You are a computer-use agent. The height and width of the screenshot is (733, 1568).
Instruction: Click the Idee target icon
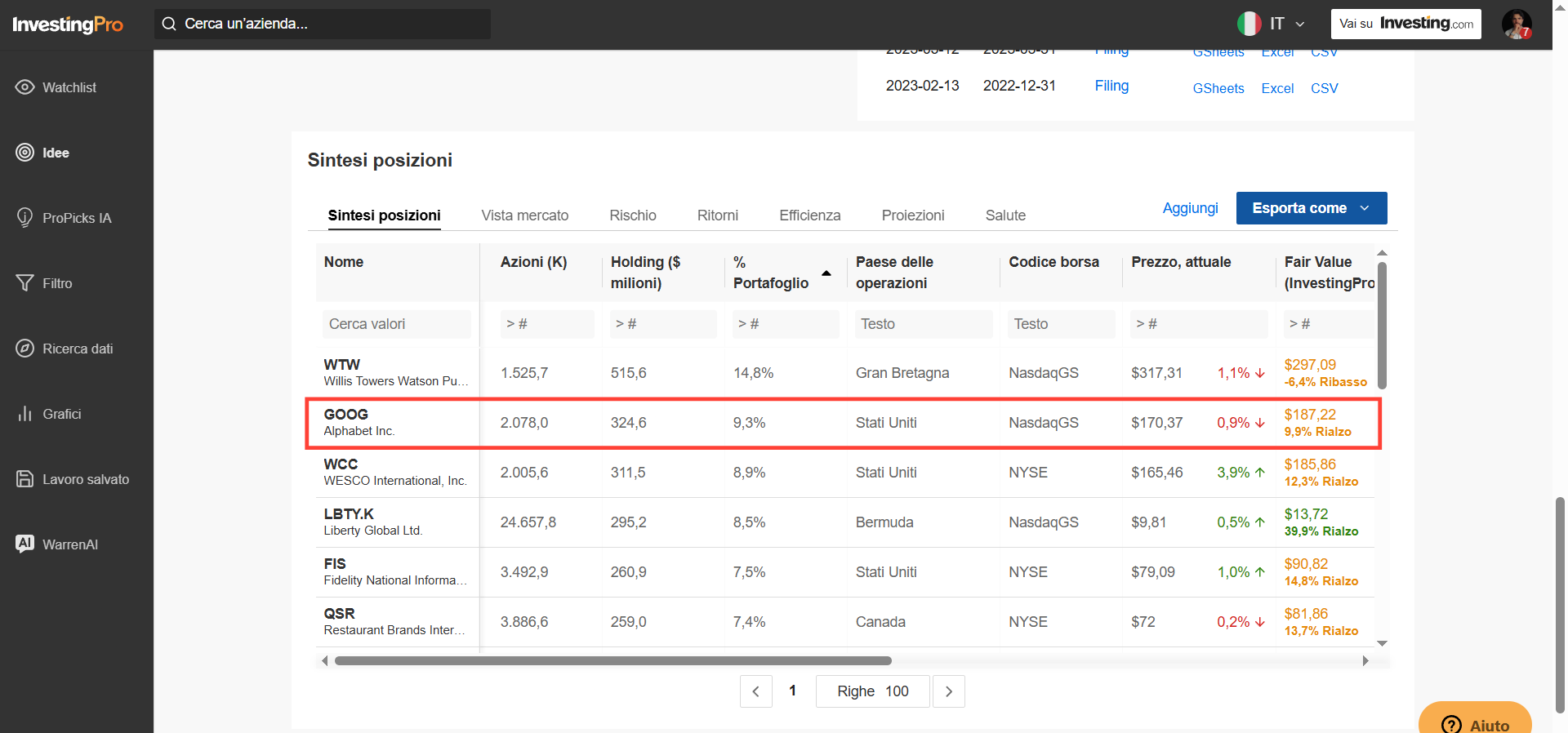coord(25,153)
